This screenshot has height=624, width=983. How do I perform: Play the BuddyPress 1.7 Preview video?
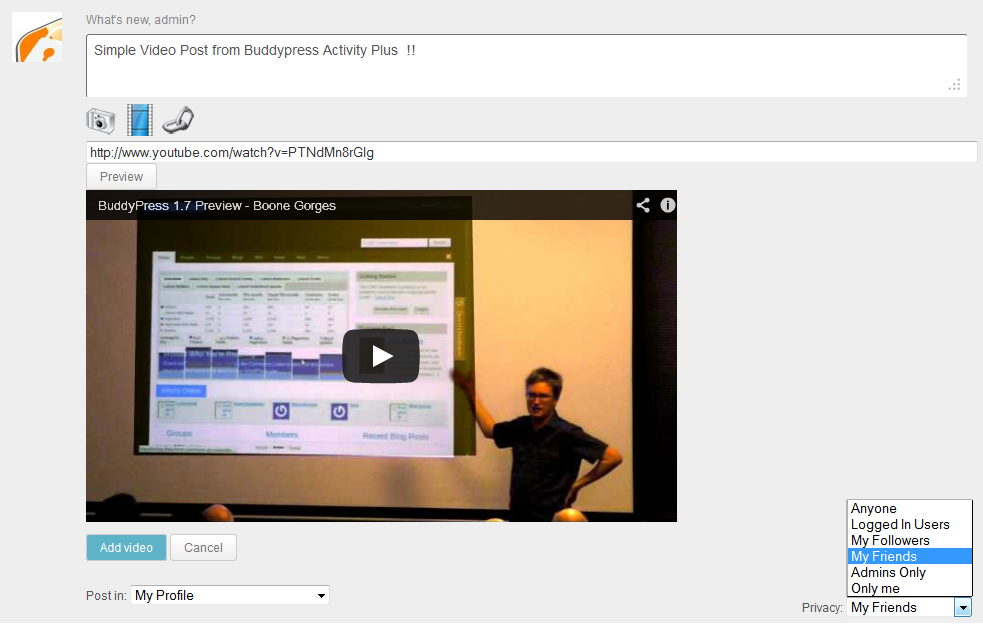[x=381, y=356]
